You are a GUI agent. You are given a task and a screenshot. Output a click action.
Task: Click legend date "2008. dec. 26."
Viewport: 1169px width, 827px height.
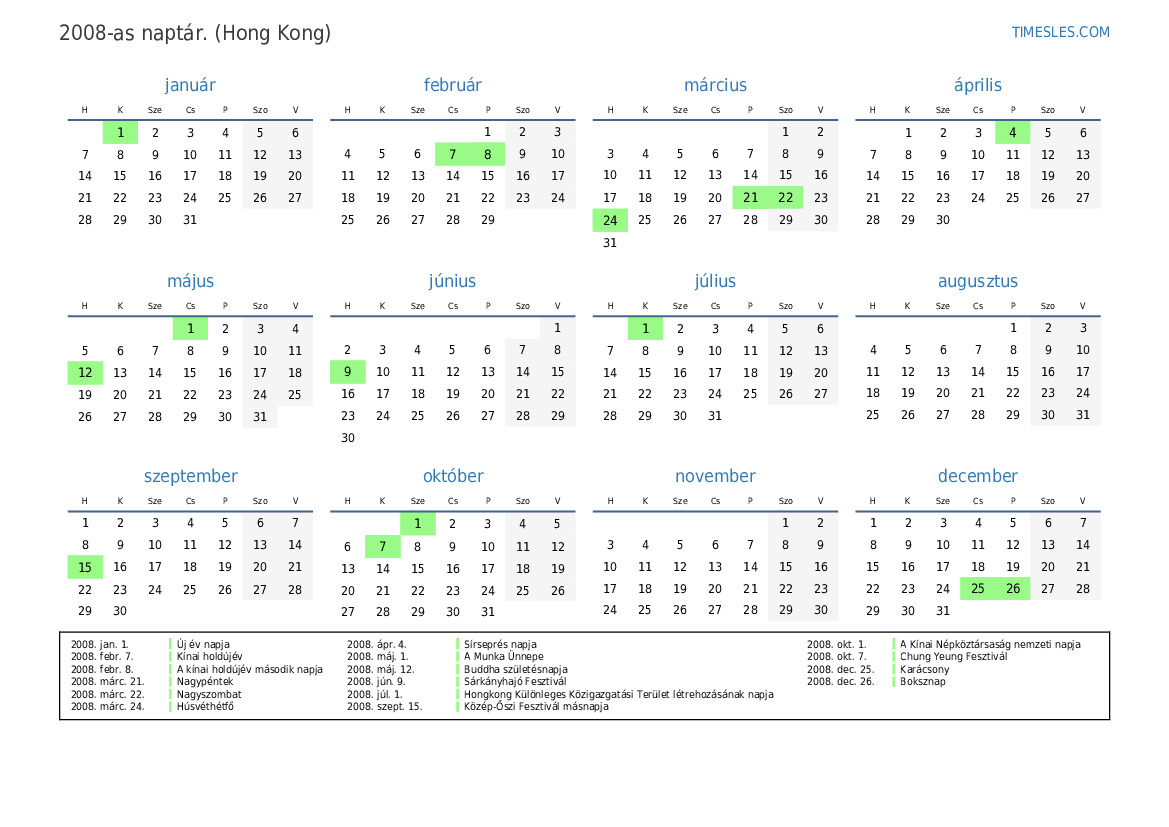[x=840, y=682]
